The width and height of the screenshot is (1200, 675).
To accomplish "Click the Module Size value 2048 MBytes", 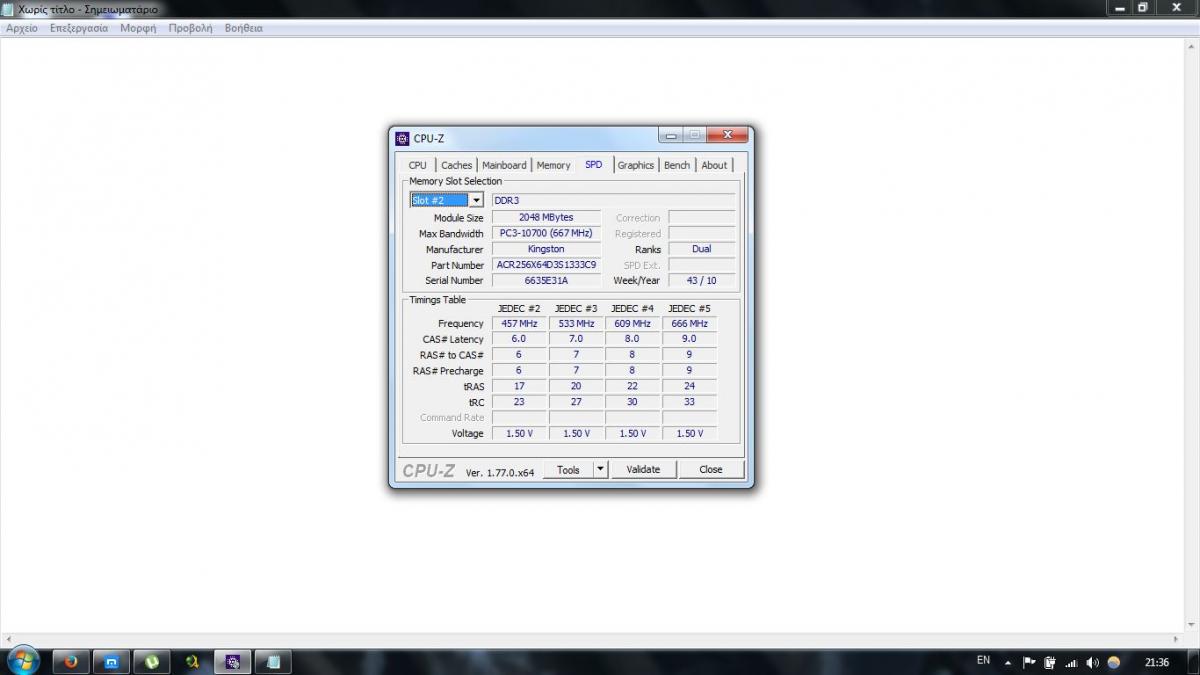I will [x=546, y=217].
